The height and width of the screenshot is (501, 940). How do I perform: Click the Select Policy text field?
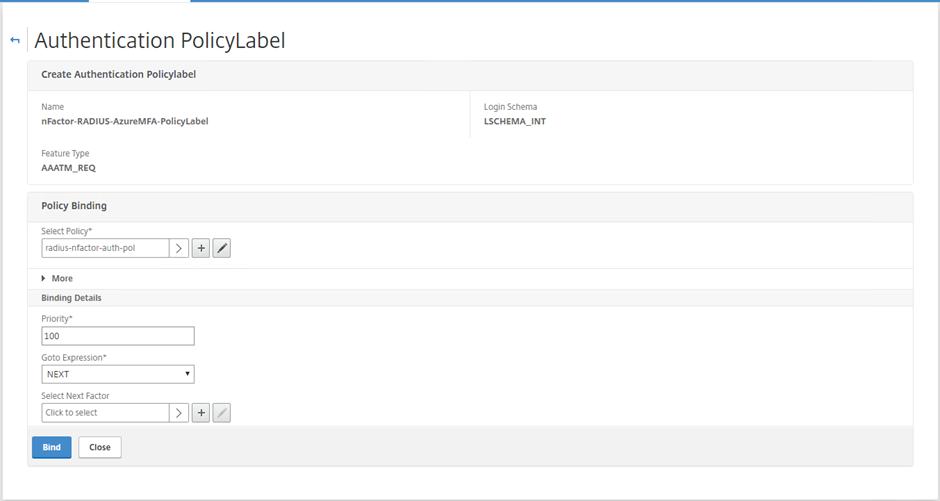(x=106, y=248)
